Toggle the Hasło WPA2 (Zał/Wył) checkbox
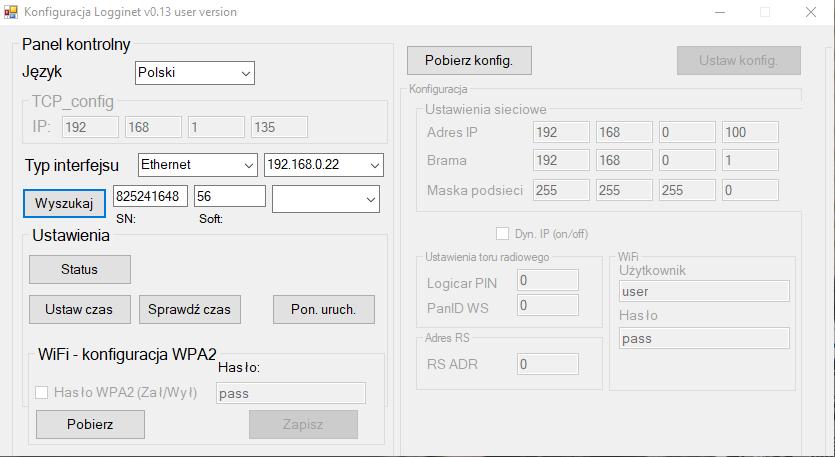The height and width of the screenshot is (457, 835). [x=41, y=393]
